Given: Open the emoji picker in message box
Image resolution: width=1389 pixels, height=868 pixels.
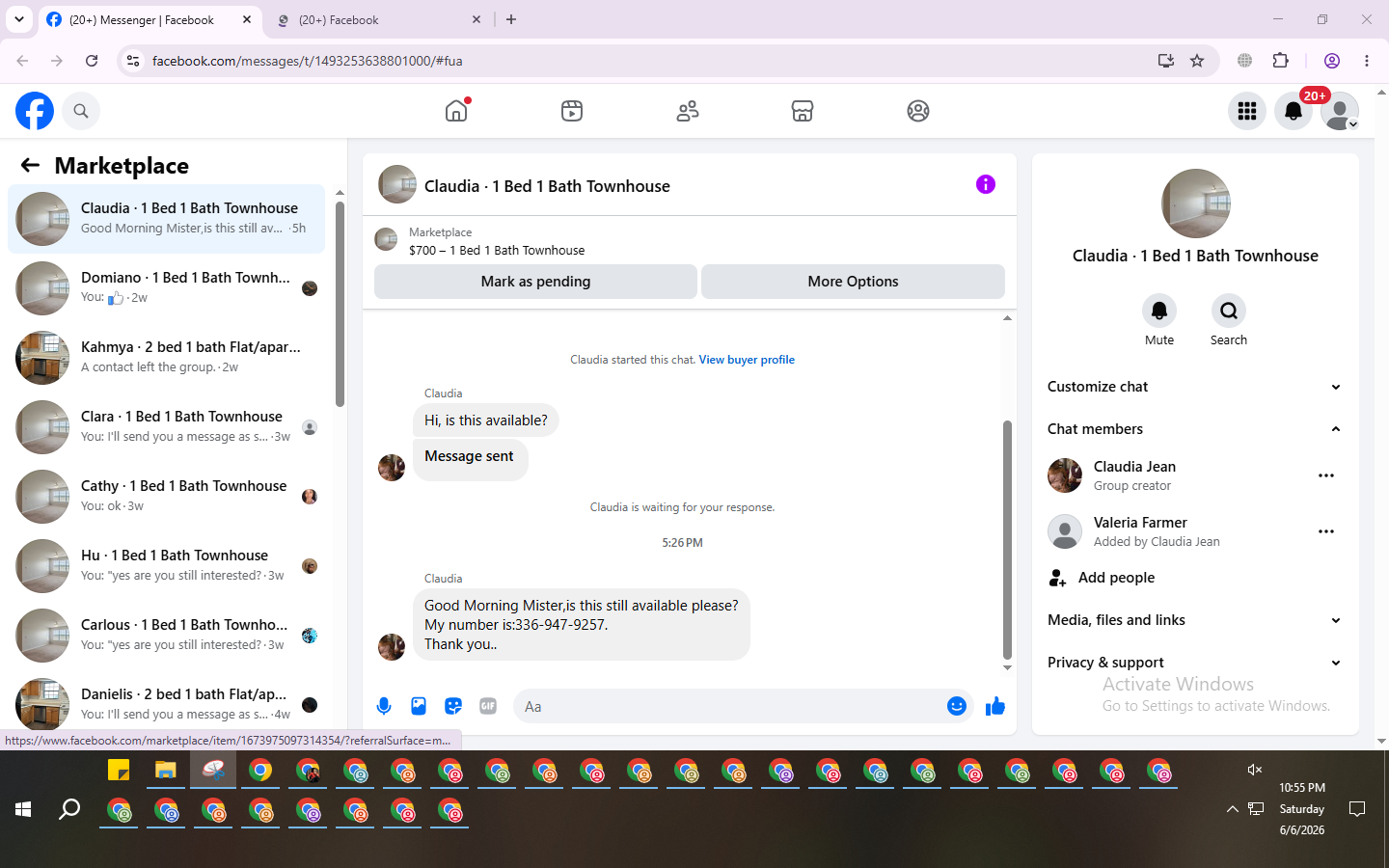Looking at the screenshot, I should (957, 706).
